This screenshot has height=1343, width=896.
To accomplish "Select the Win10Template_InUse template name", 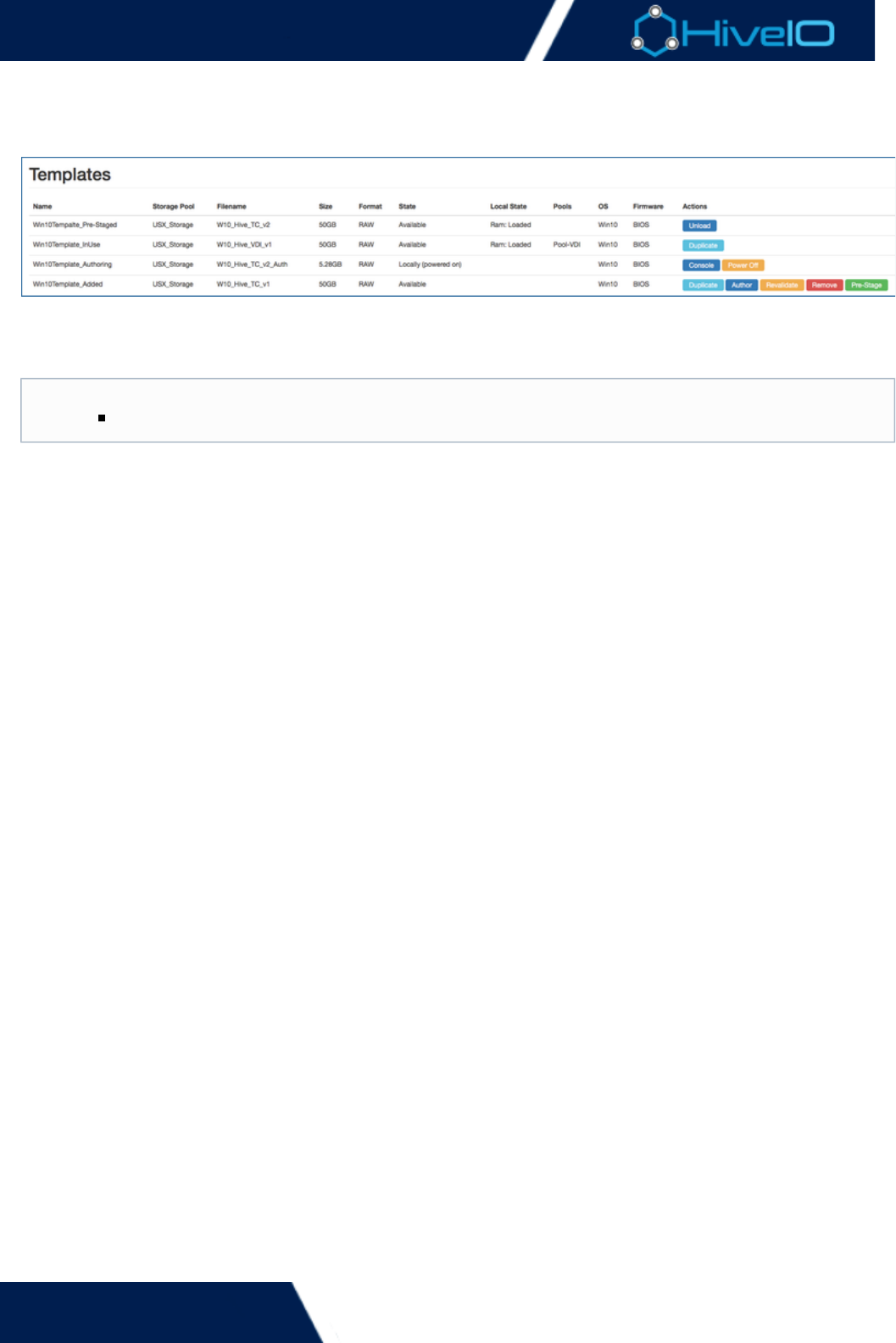I will click(x=66, y=244).
